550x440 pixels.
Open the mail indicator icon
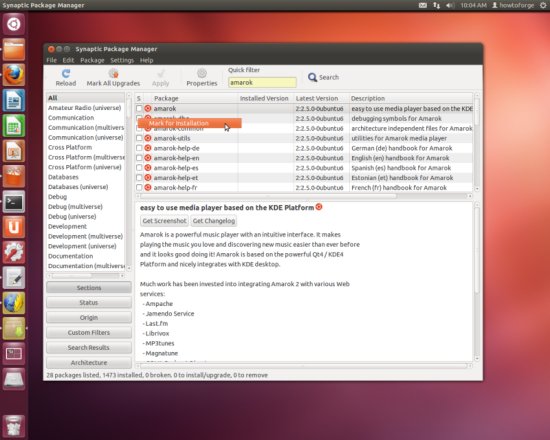tap(423, 5)
